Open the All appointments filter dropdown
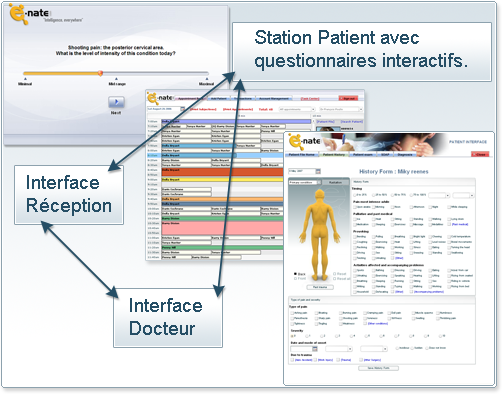The height and width of the screenshot is (402, 502). click(x=297, y=109)
